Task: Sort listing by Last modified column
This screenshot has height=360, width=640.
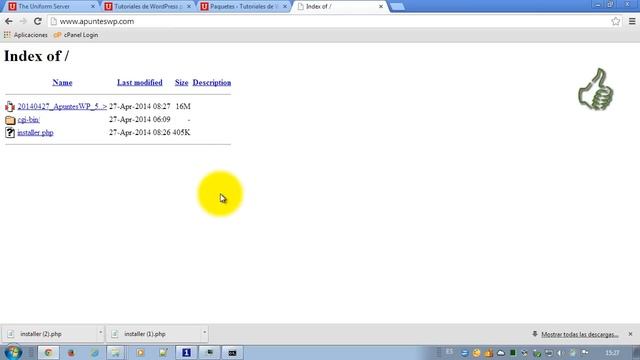Action: tap(140, 82)
